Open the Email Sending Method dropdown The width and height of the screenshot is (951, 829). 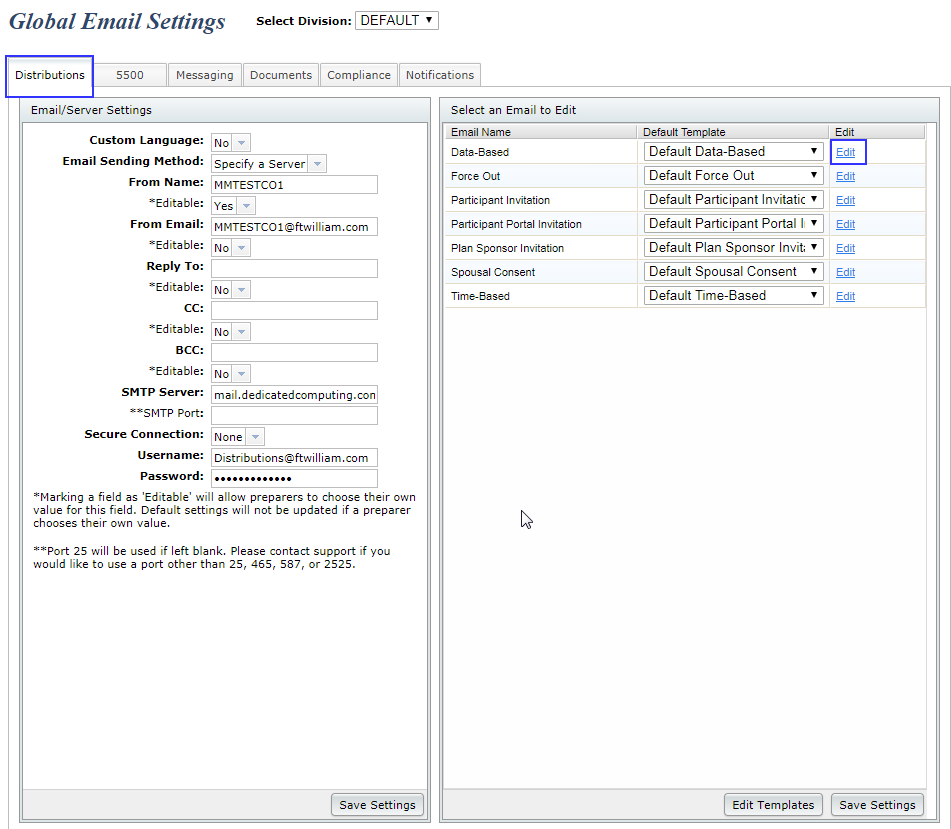click(268, 164)
